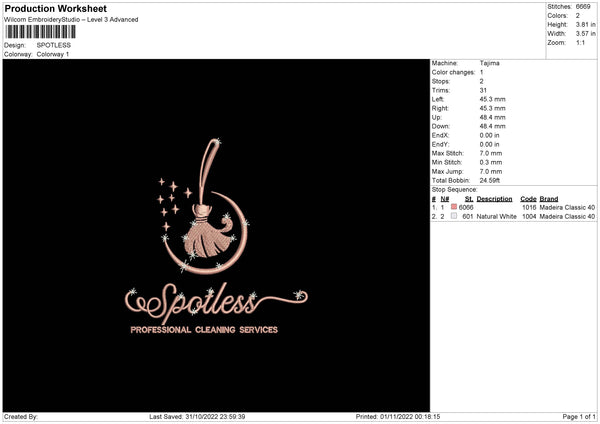Image resolution: width=600 pixels, height=424 pixels.
Task: Click the 'Left:' extent label
Action: pos(438,99)
